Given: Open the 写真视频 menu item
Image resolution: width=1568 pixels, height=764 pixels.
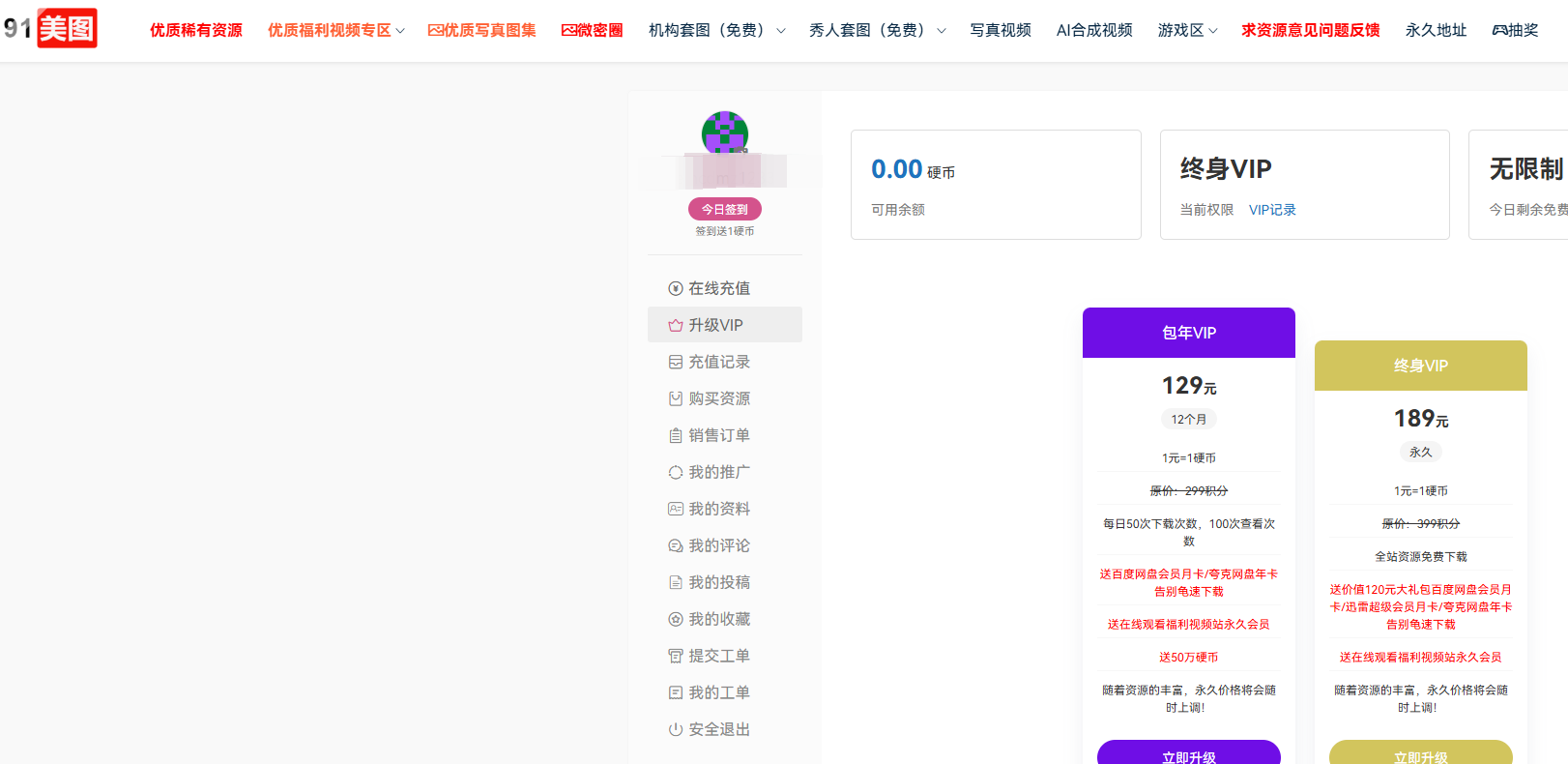Looking at the screenshot, I should click(x=1001, y=30).
